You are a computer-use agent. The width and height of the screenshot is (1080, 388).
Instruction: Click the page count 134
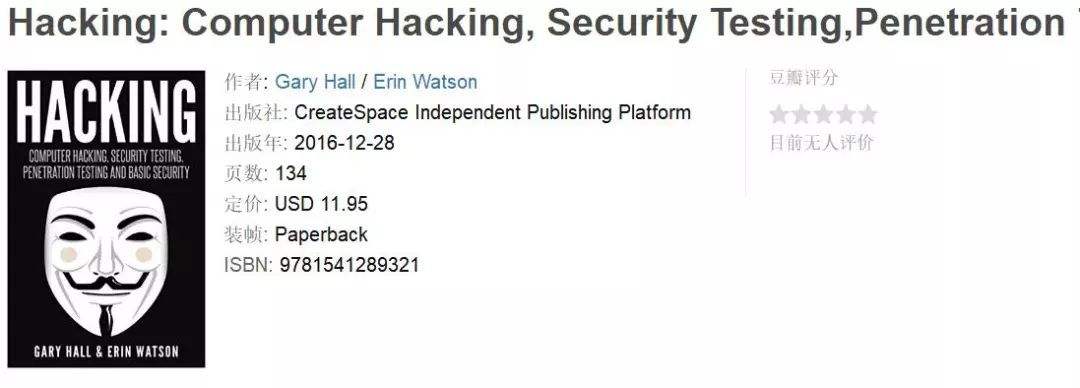click(291, 173)
